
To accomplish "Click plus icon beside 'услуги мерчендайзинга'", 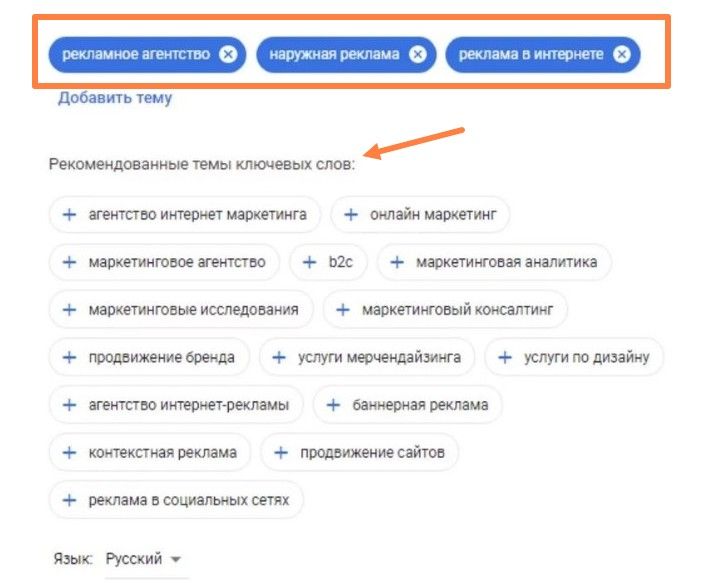I will pyautogui.click(x=279, y=357).
